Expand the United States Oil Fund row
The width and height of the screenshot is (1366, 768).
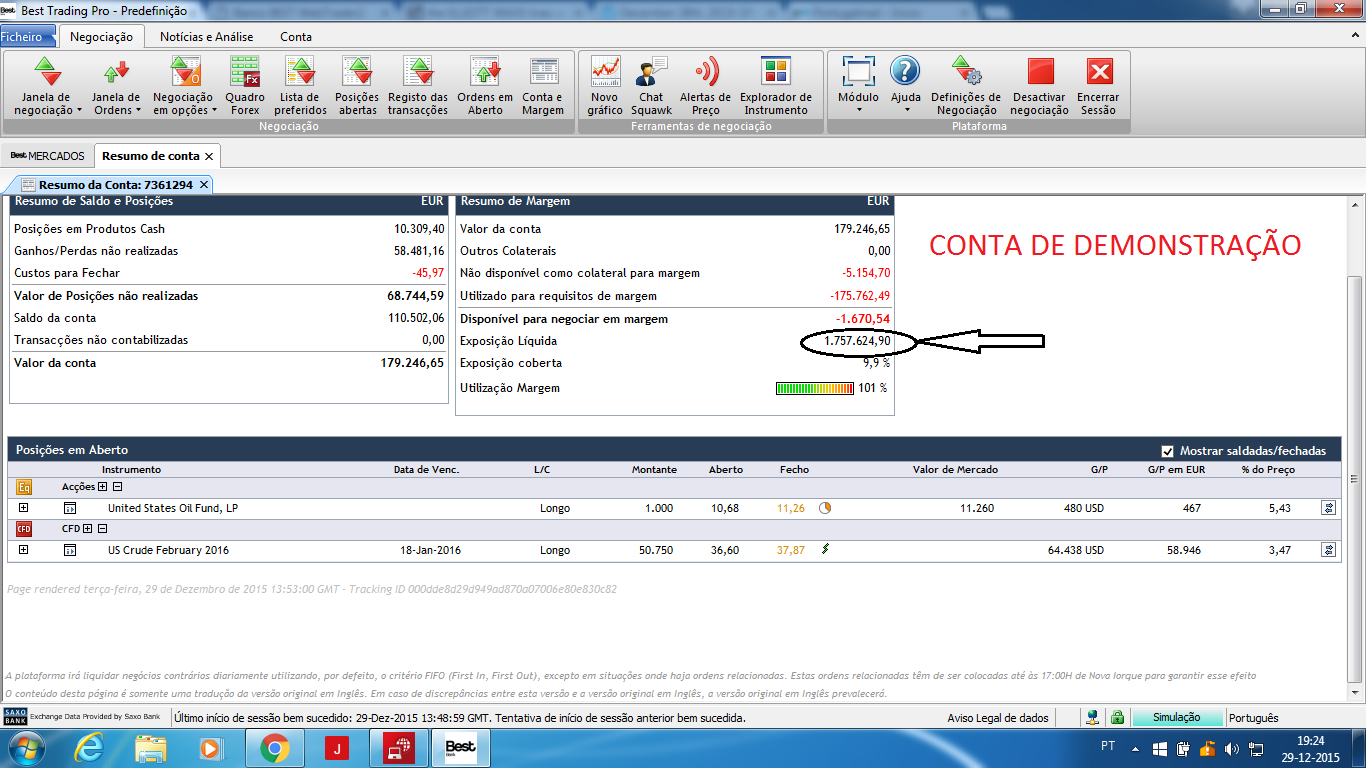(23, 508)
